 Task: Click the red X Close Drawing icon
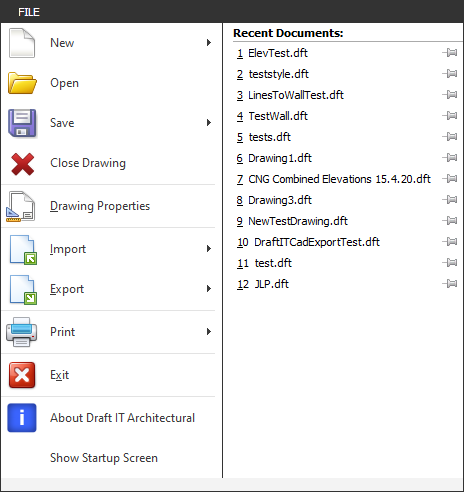(x=22, y=164)
